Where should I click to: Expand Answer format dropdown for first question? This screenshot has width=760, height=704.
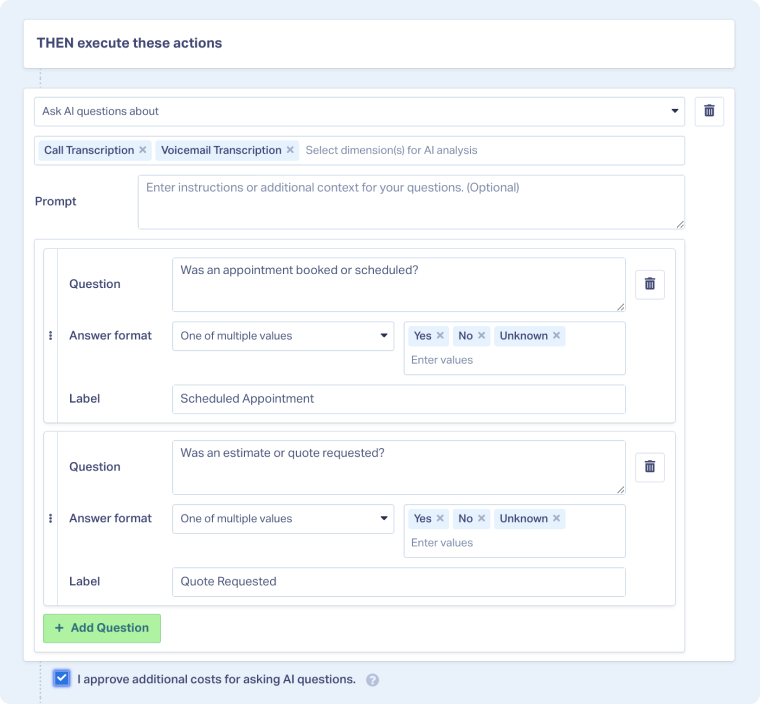[x=283, y=336]
